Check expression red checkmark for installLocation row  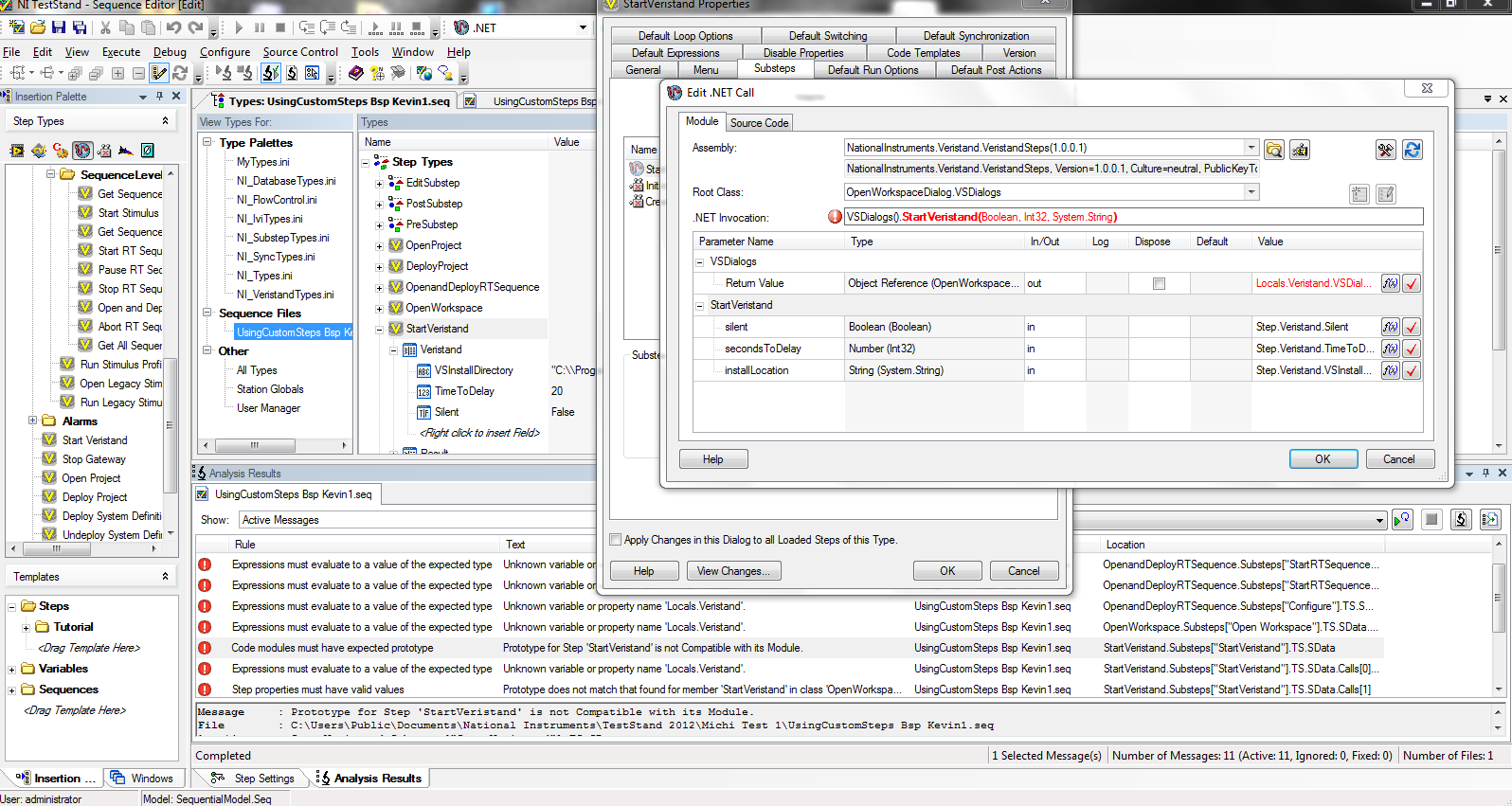click(1412, 370)
